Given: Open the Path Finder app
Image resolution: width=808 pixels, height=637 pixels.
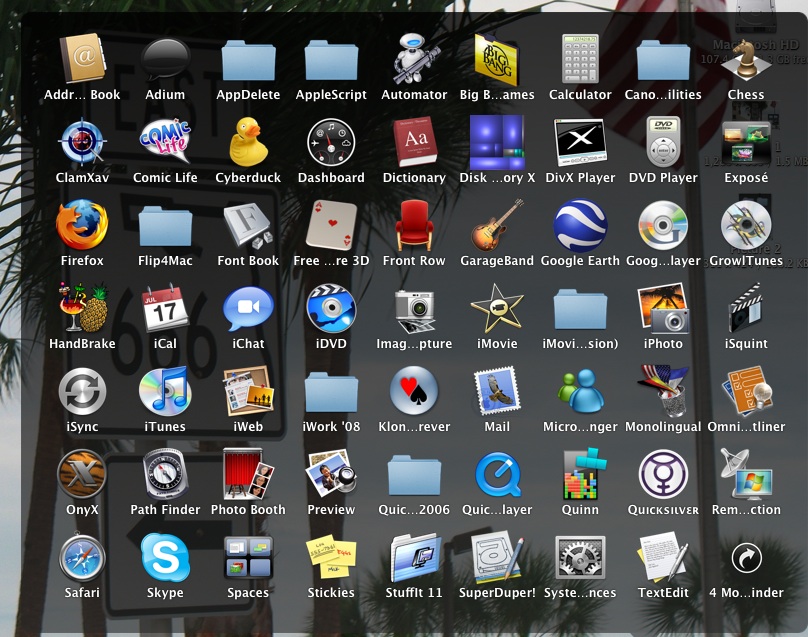Looking at the screenshot, I should [x=165, y=474].
